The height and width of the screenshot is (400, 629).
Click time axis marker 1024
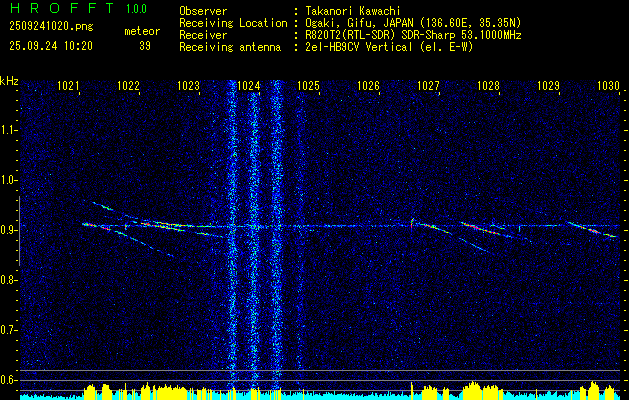249,86
